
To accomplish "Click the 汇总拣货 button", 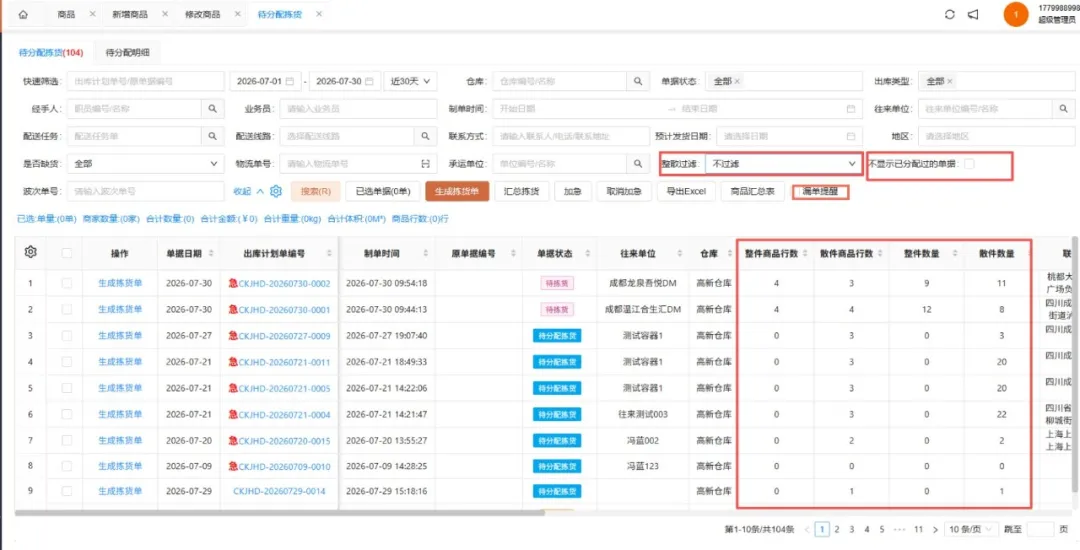I will (522, 191).
